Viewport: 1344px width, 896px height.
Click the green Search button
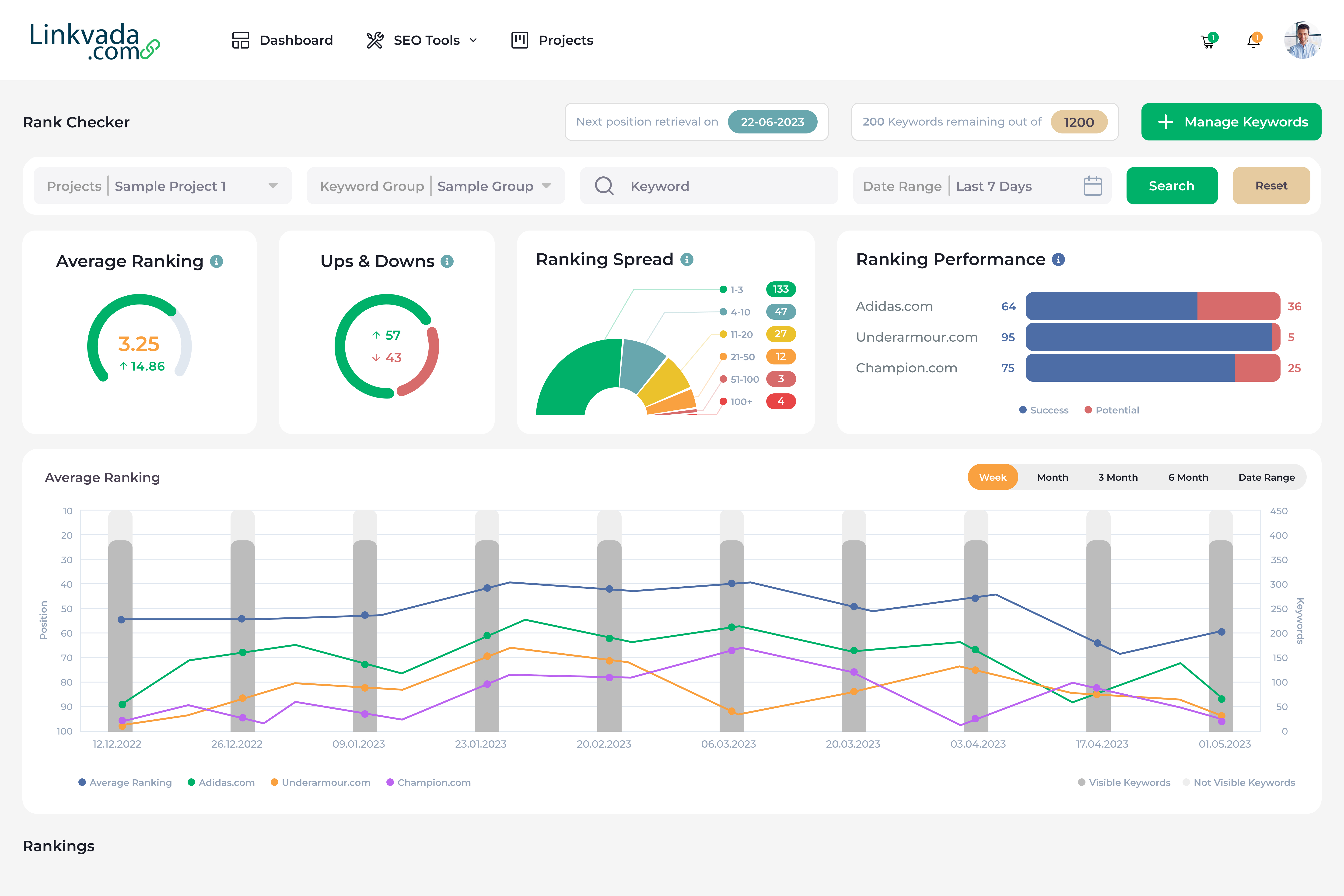tap(1172, 186)
